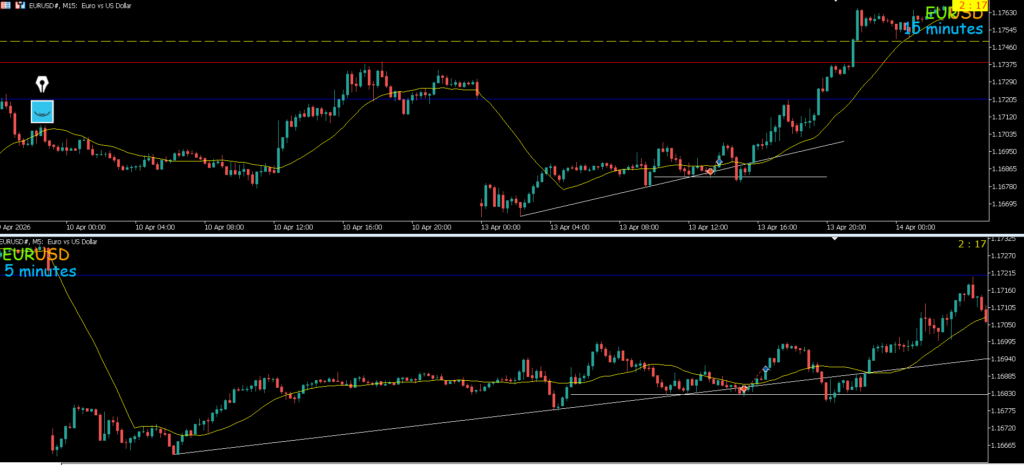1024x465 pixels.
Task: Select the red diamond marker on M5 chart
Action: coord(743,389)
